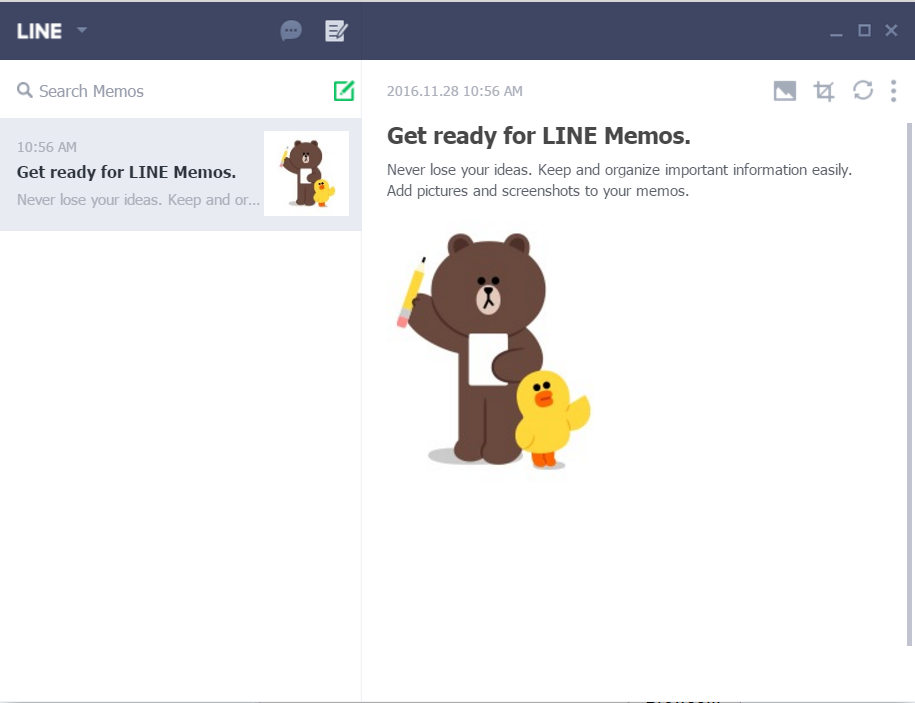This screenshot has height=703, width=915.
Task: Click the magnifier search icon
Action: pyautogui.click(x=25, y=91)
